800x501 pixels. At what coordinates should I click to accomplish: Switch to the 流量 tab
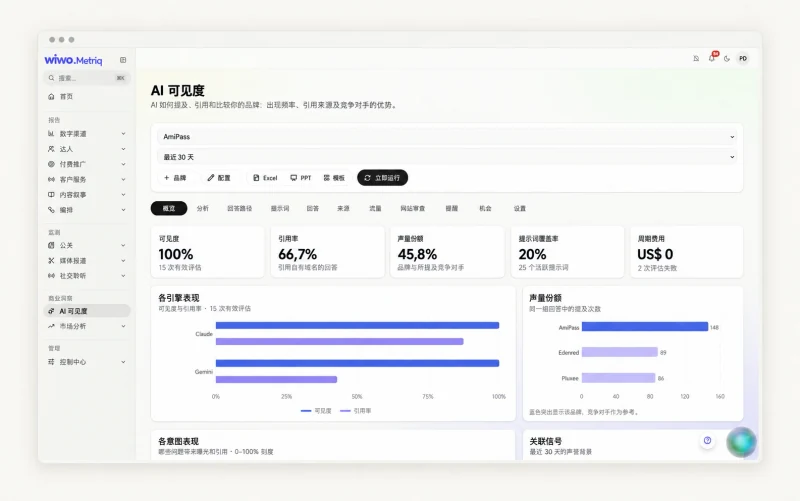point(375,208)
